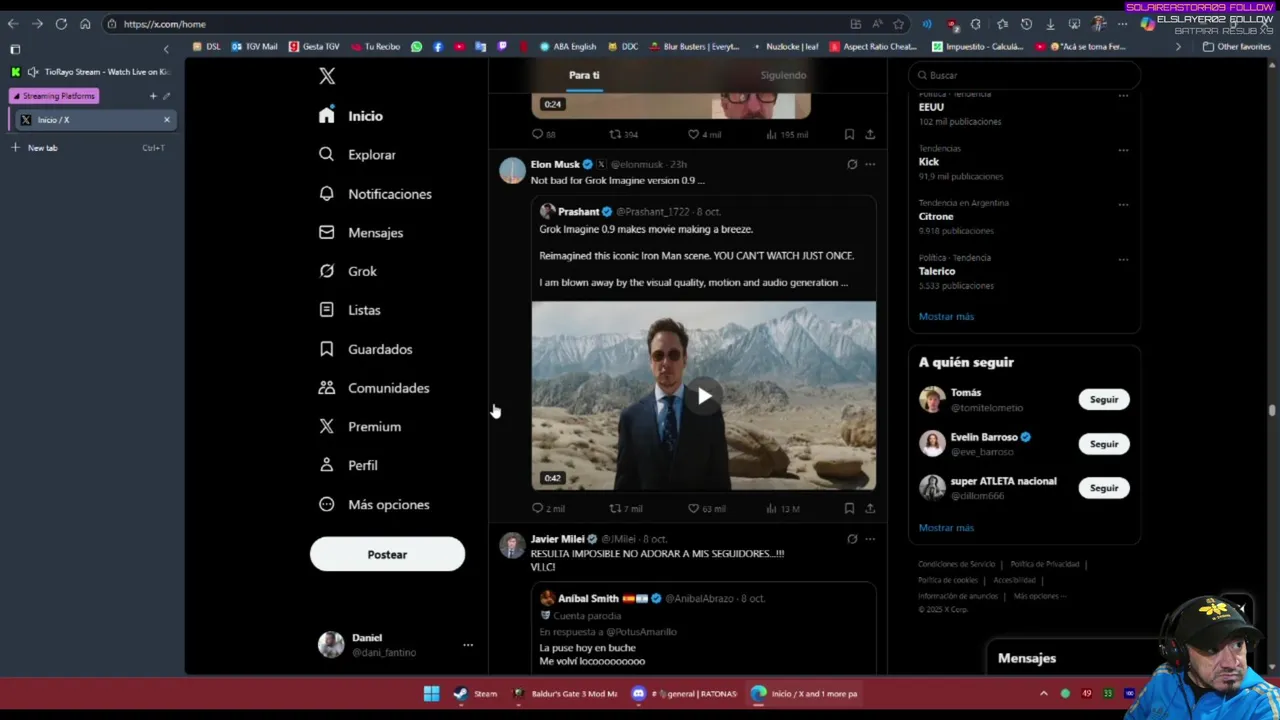Viewport: 1280px width, 720px height.
Task: Close the Inicio / X tab
Action: [x=167, y=120]
